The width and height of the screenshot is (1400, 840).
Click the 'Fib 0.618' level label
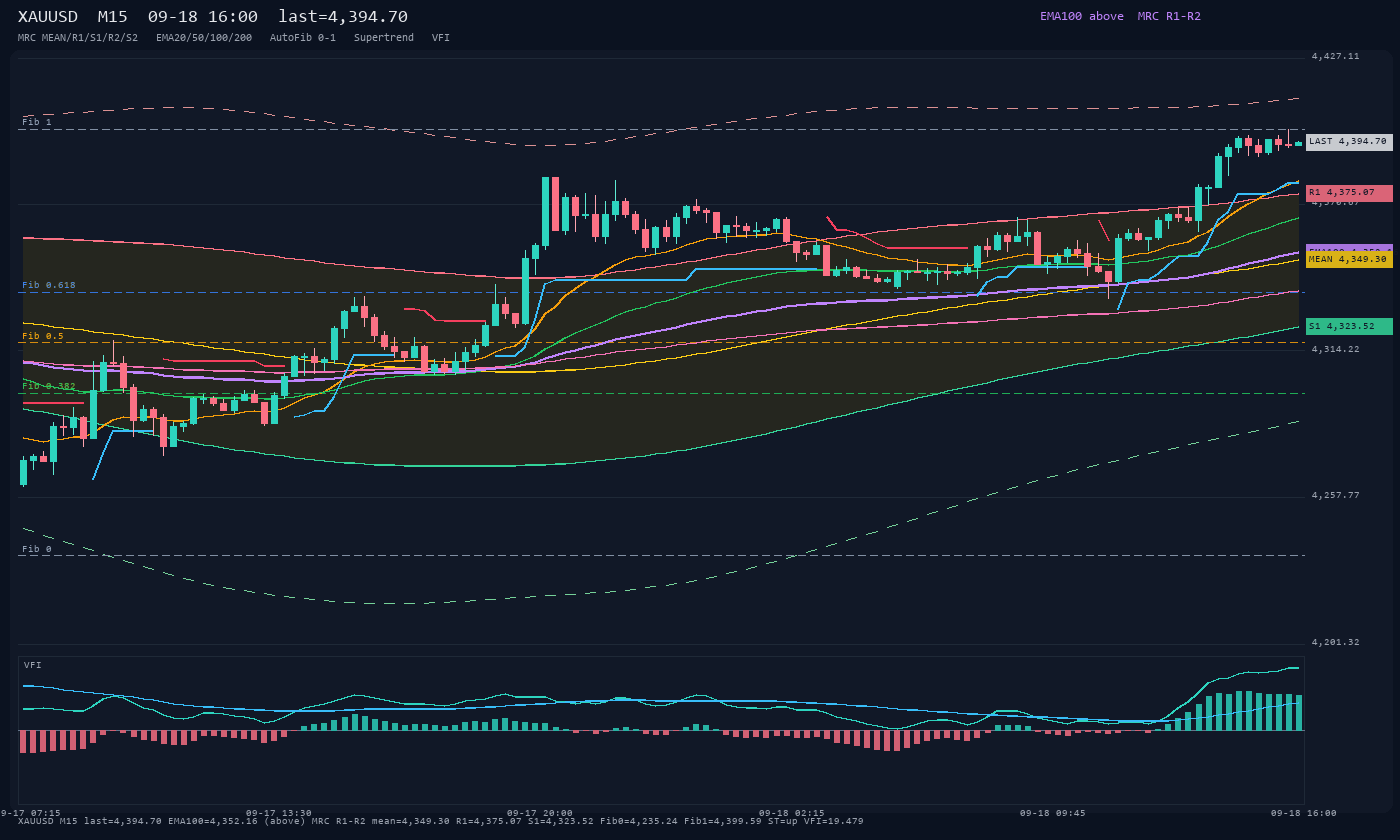(x=49, y=285)
